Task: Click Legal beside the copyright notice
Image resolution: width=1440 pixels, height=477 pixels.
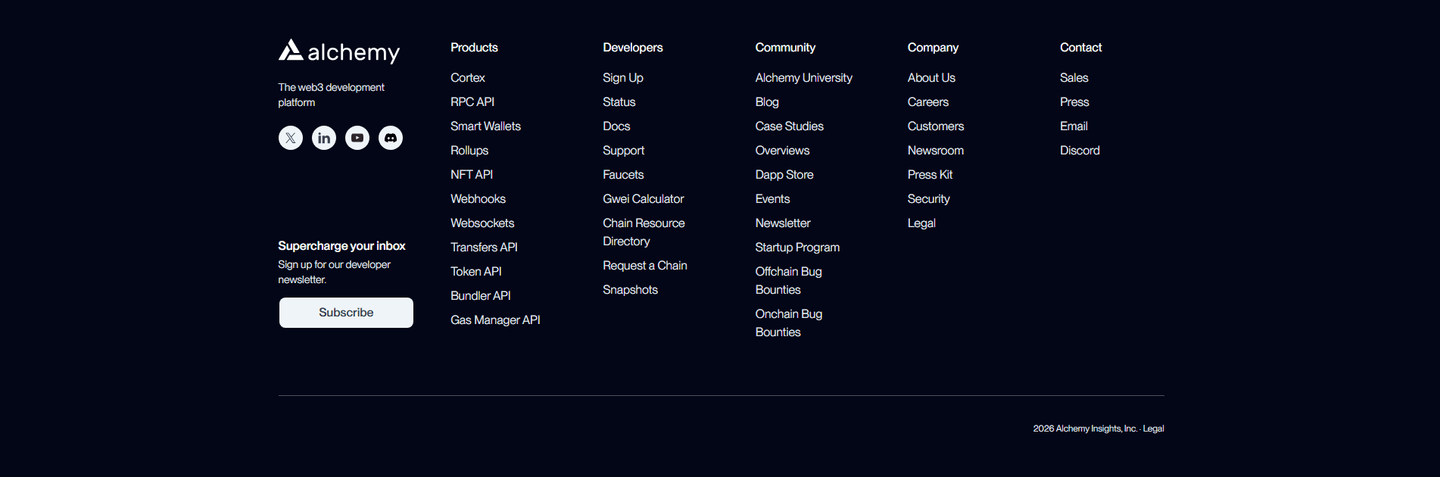Action: coord(1153,428)
